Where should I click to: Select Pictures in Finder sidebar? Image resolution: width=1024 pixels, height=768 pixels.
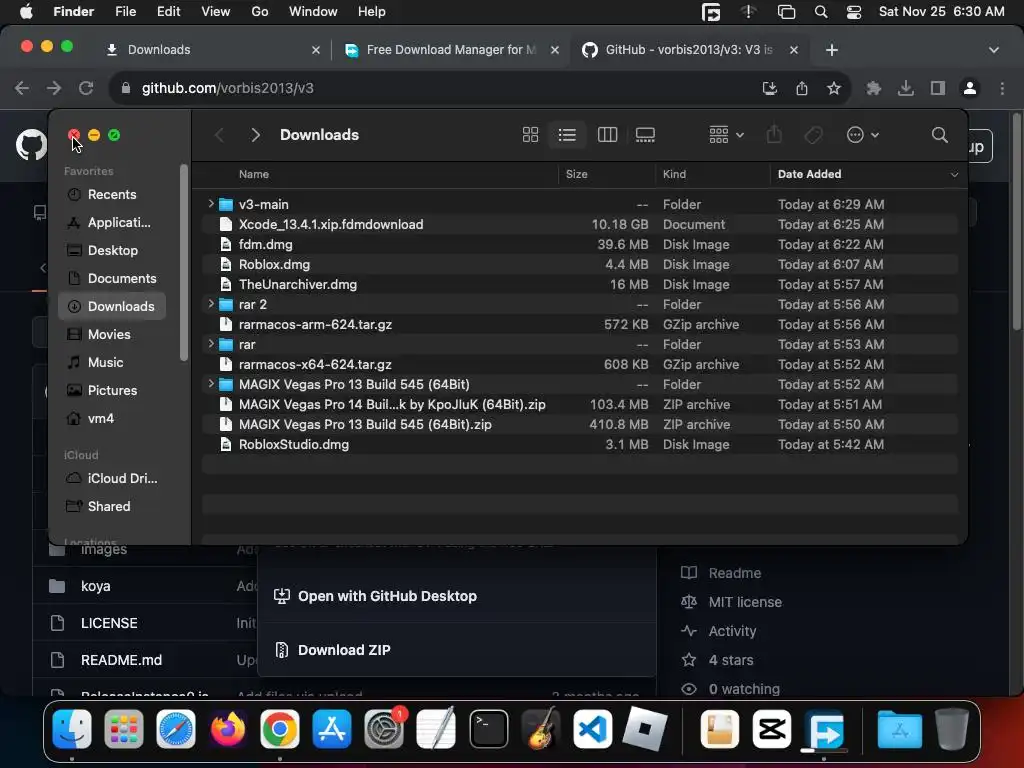coord(112,391)
